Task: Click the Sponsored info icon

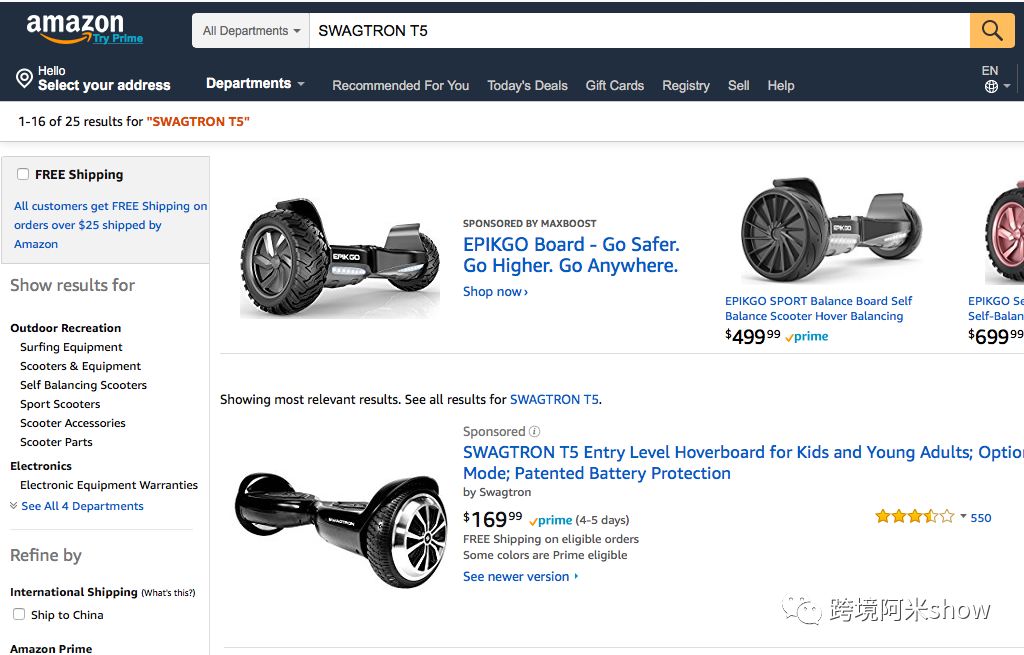Action: pyautogui.click(x=534, y=432)
